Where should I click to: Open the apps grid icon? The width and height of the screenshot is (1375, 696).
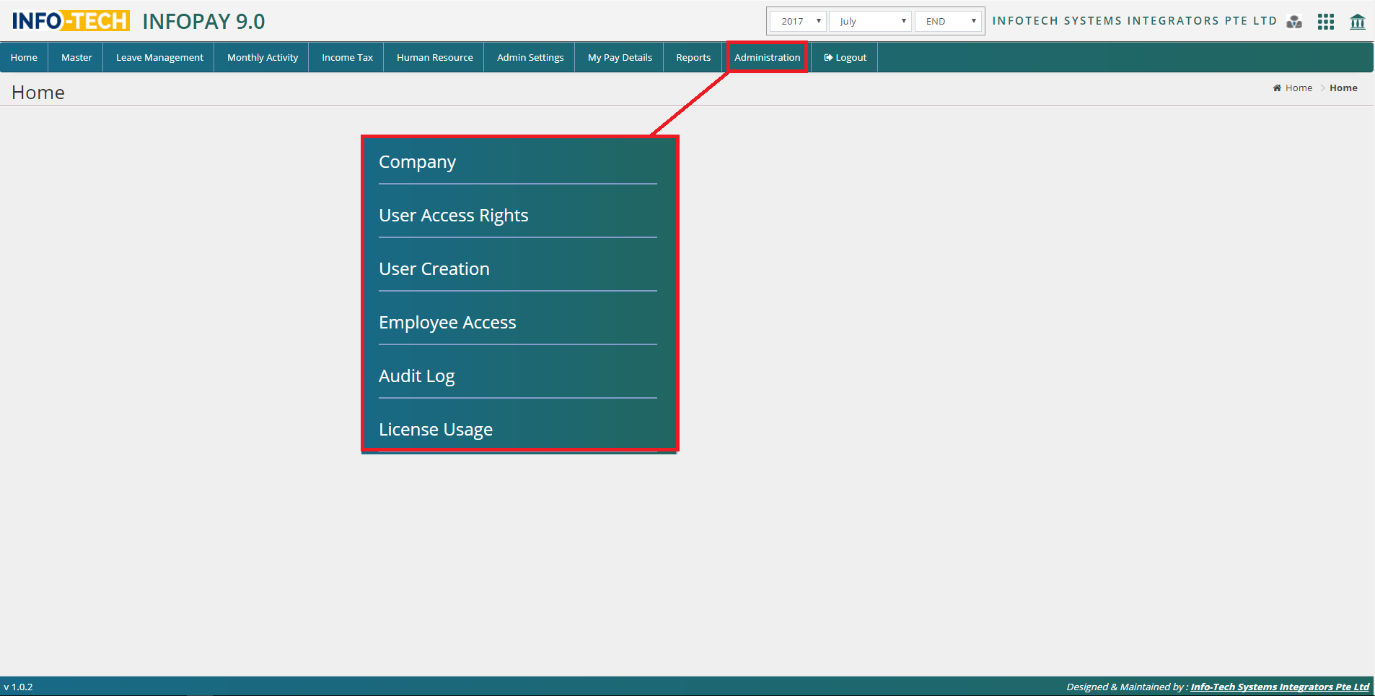tap(1326, 22)
